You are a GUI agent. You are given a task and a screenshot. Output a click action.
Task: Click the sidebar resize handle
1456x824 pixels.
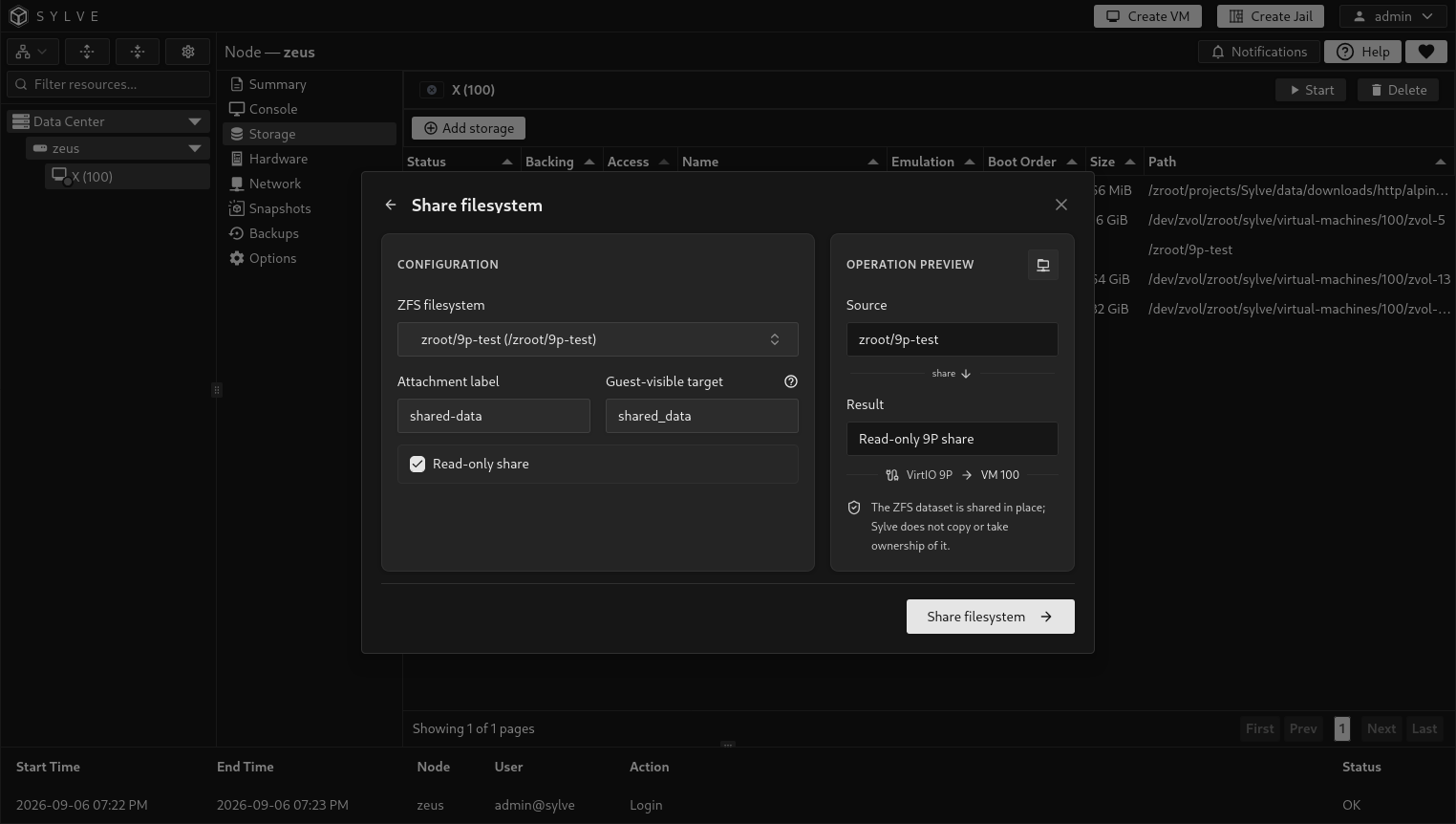217,390
